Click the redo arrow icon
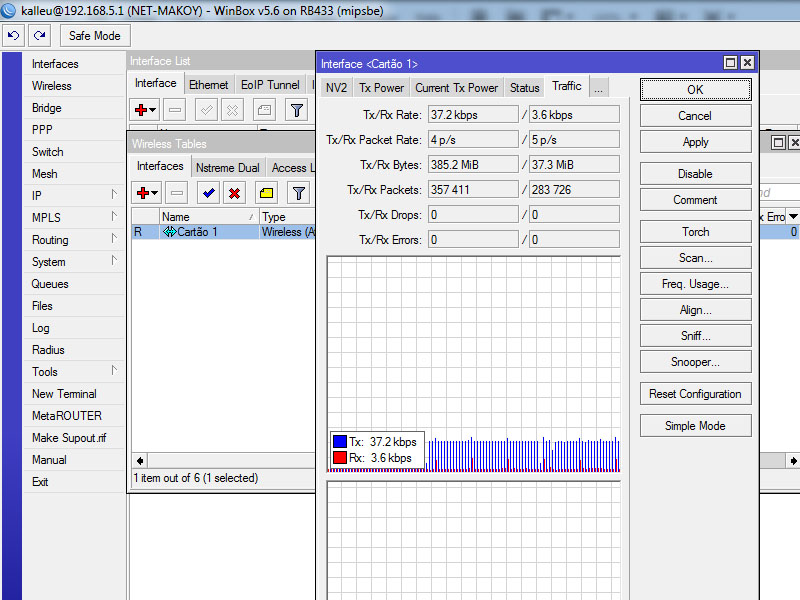Screen dimensions: 800x600 click(x=39, y=36)
